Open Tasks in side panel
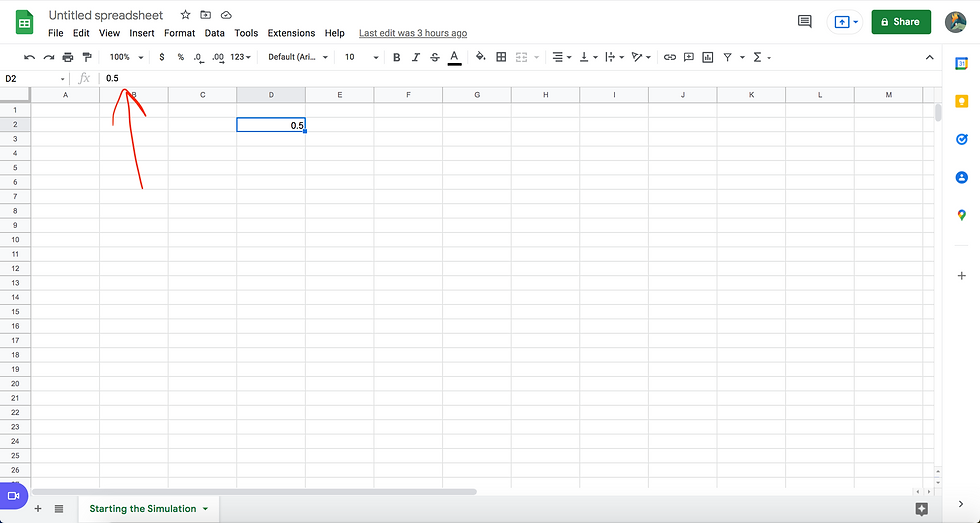The image size is (980, 523). click(x=961, y=139)
